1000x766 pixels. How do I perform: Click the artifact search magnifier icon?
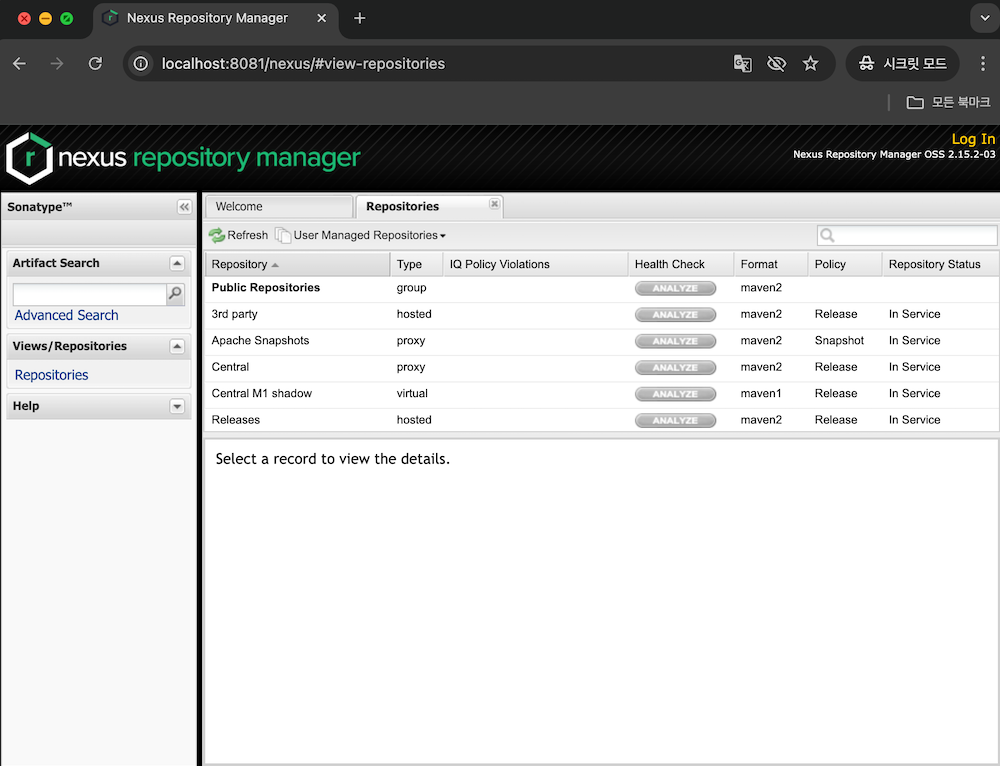pos(175,294)
